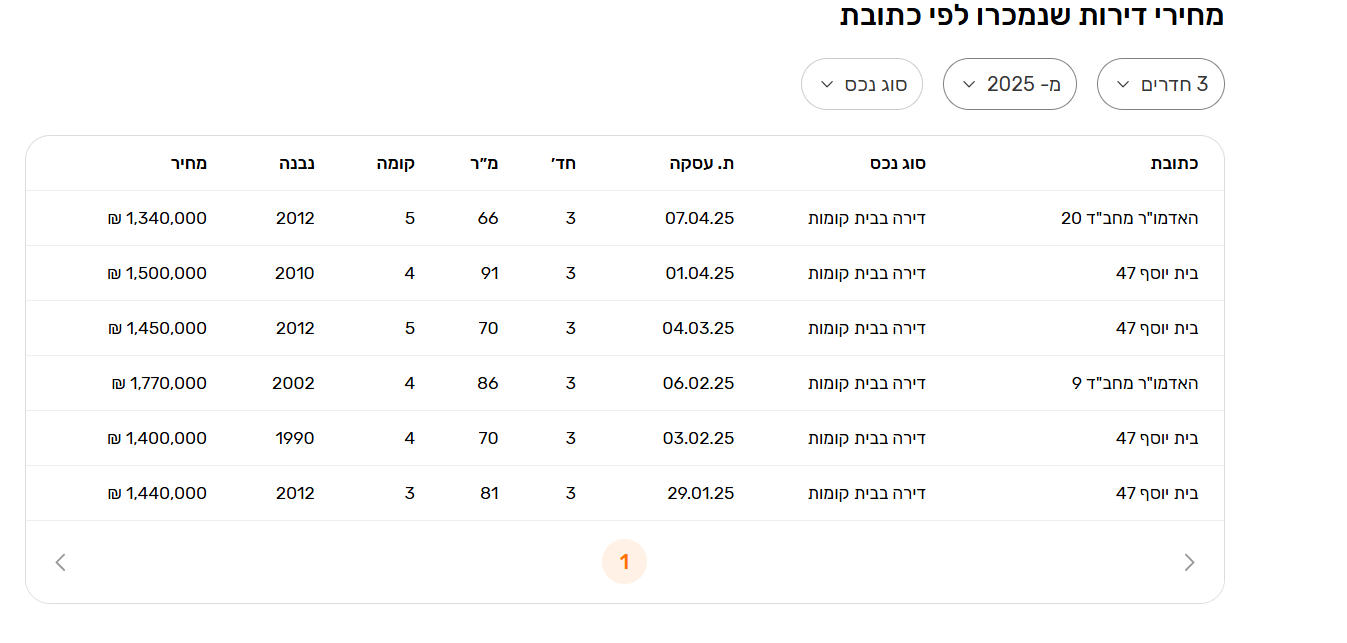Click the מ"ר column header
The image size is (1347, 643).
484,163
